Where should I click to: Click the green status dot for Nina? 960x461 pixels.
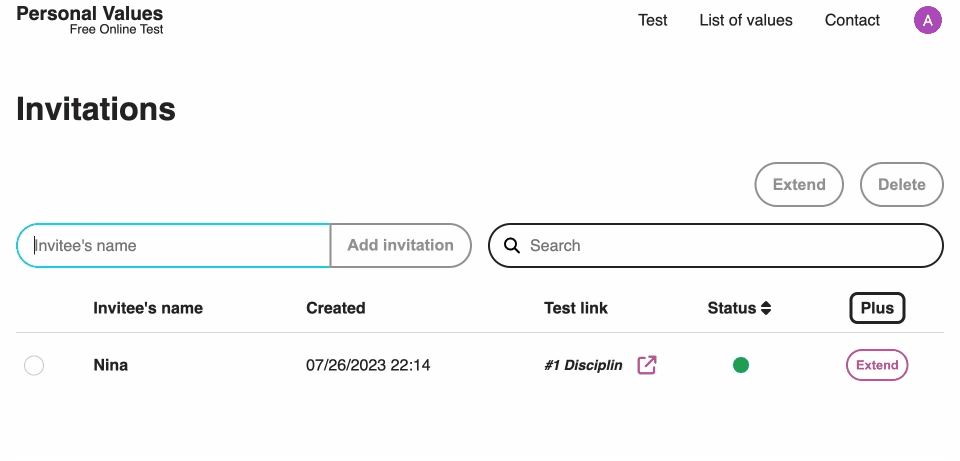pyautogui.click(x=741, y=365)
